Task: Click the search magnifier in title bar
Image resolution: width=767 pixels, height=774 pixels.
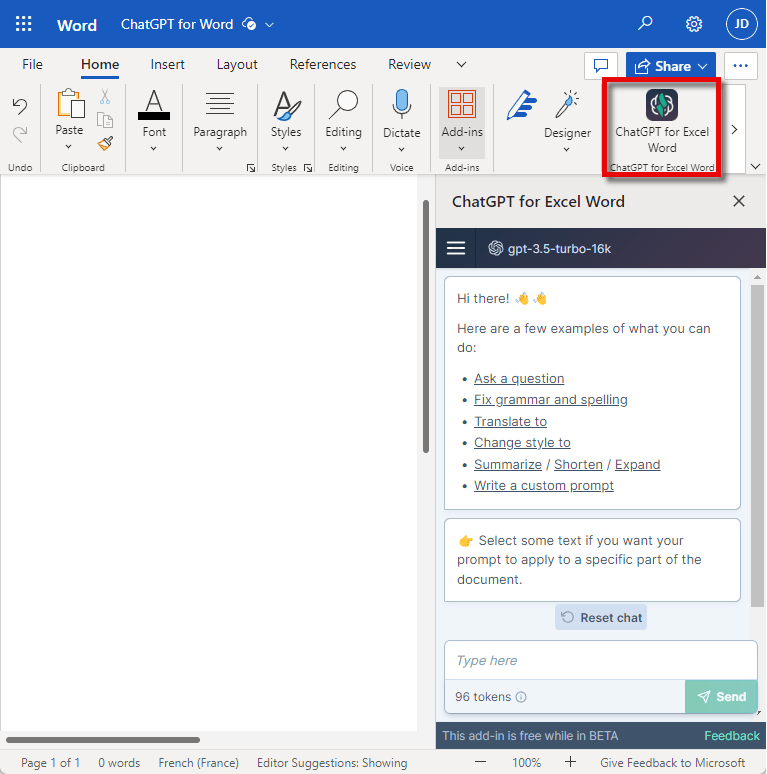Action: click(x=646, y=24)
